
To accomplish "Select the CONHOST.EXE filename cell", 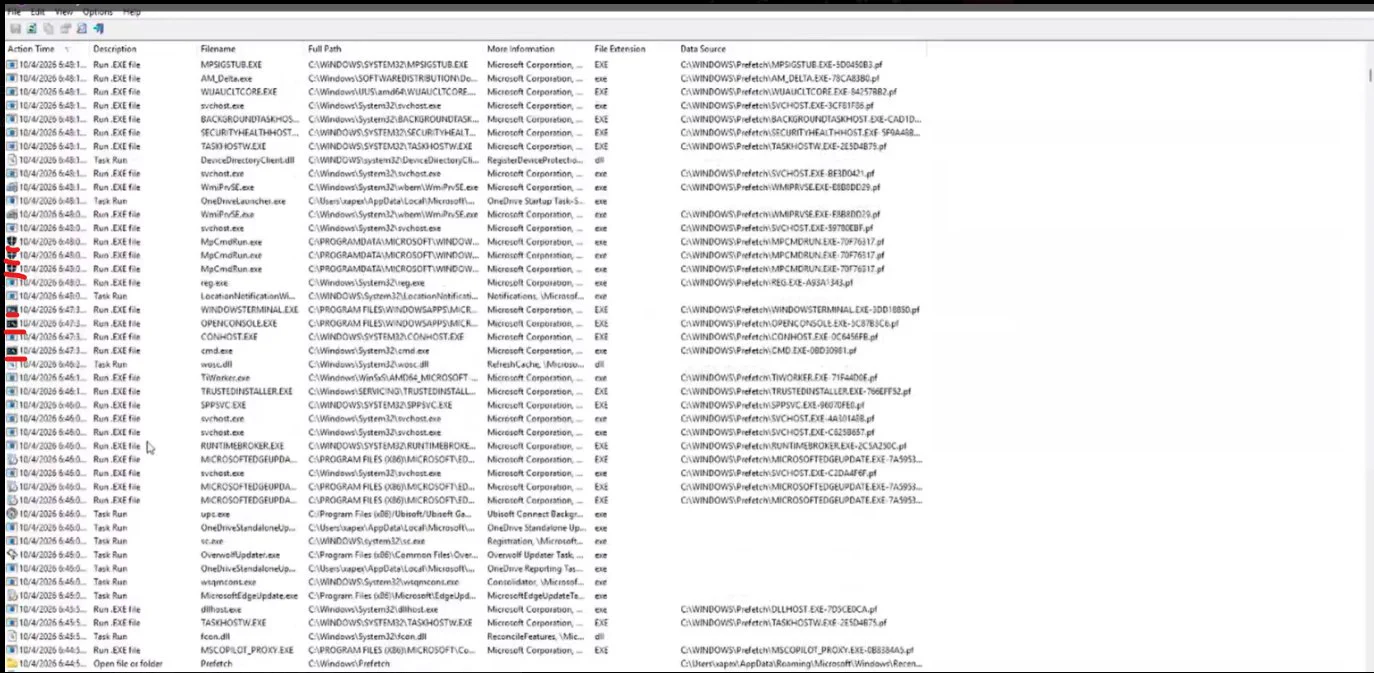I will click(230, 337).
